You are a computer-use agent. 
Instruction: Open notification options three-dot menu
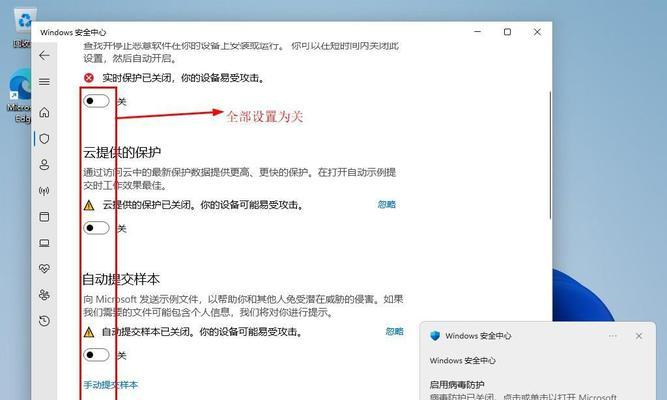613,336
